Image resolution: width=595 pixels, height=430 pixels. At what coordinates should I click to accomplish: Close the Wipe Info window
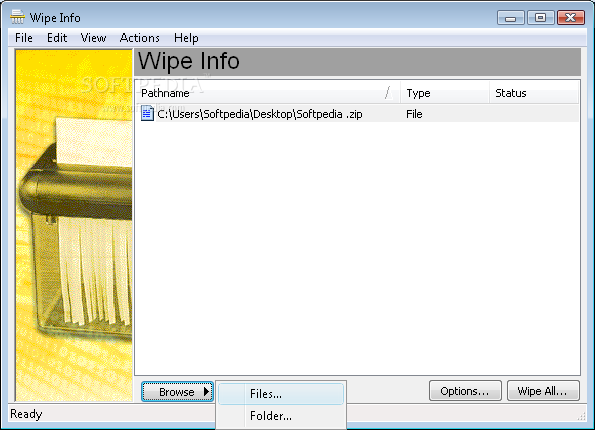click(x=570, y=18)
